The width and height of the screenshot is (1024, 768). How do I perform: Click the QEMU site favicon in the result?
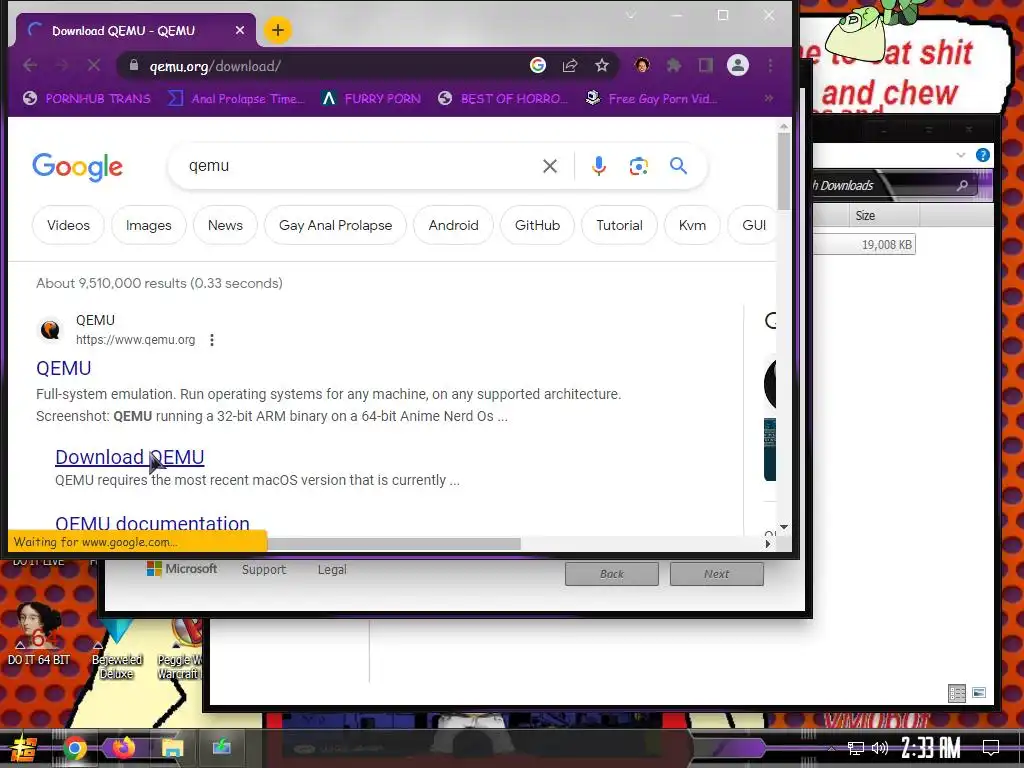point(50,330)
